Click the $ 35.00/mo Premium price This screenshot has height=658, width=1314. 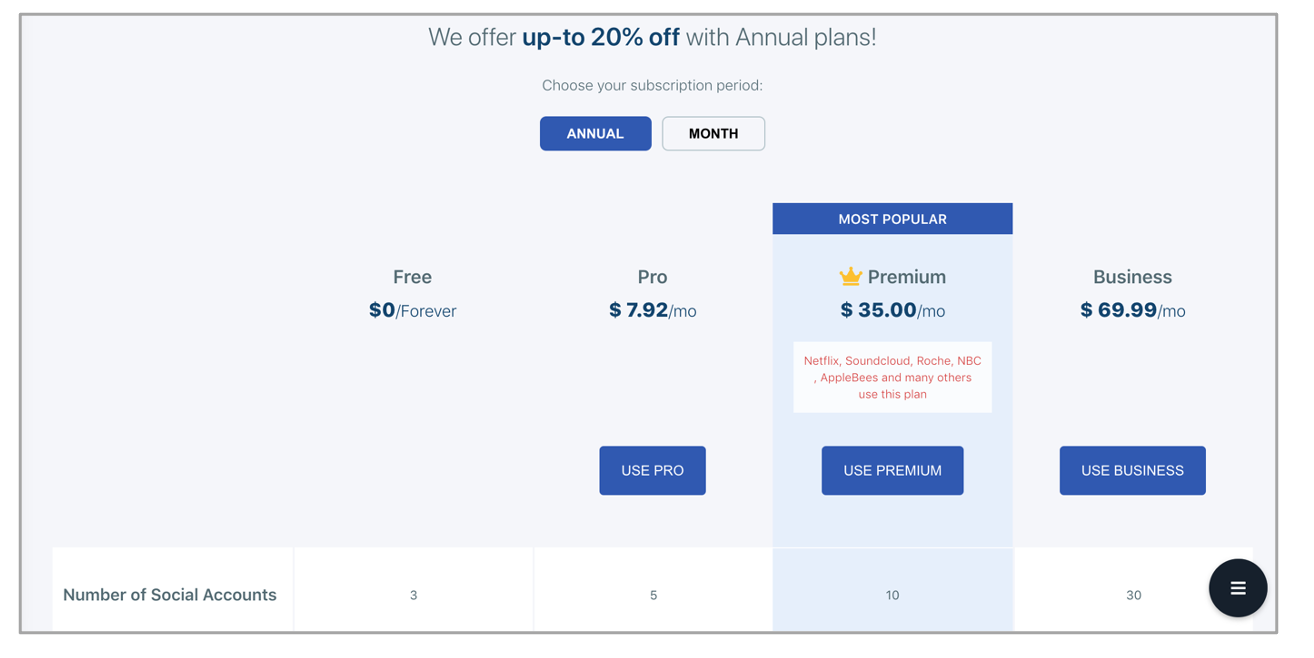tap(892, 311)
